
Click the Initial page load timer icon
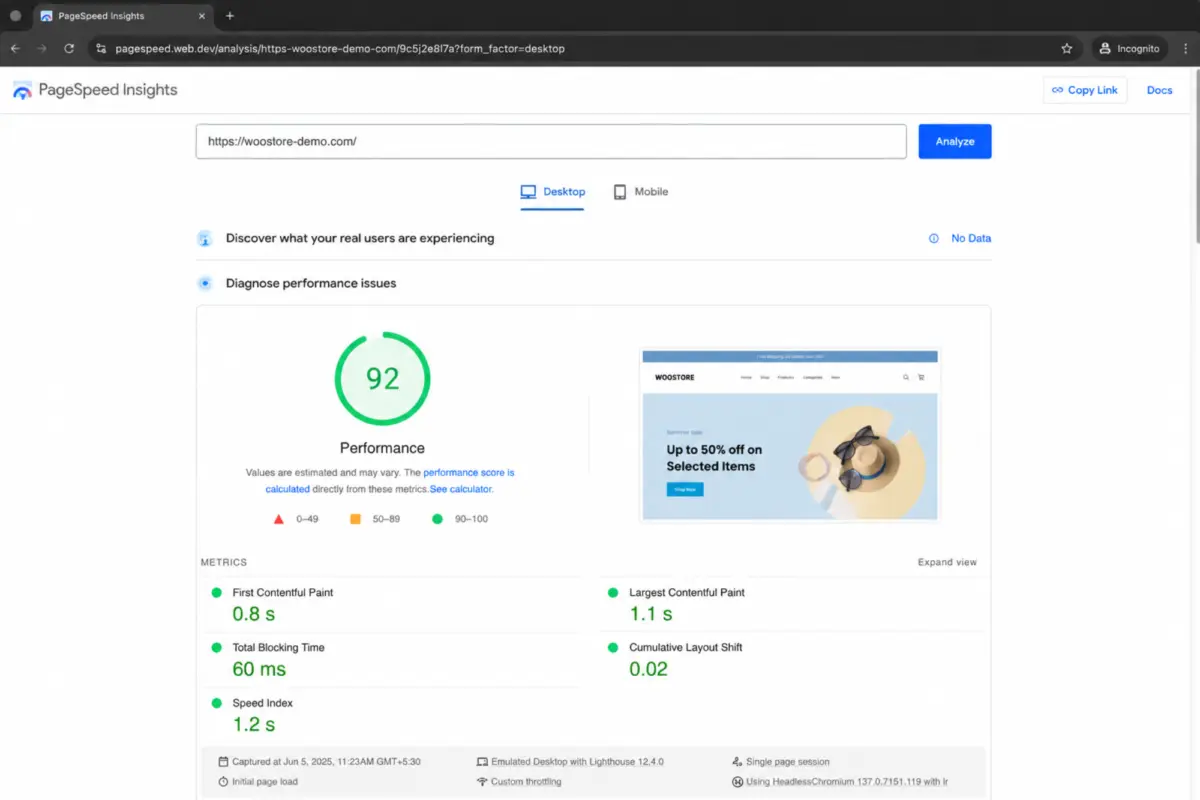coord(223,782)
